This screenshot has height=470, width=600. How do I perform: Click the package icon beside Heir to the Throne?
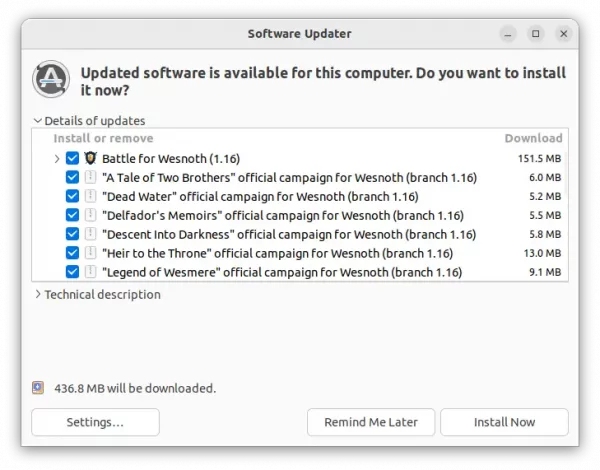90,253
